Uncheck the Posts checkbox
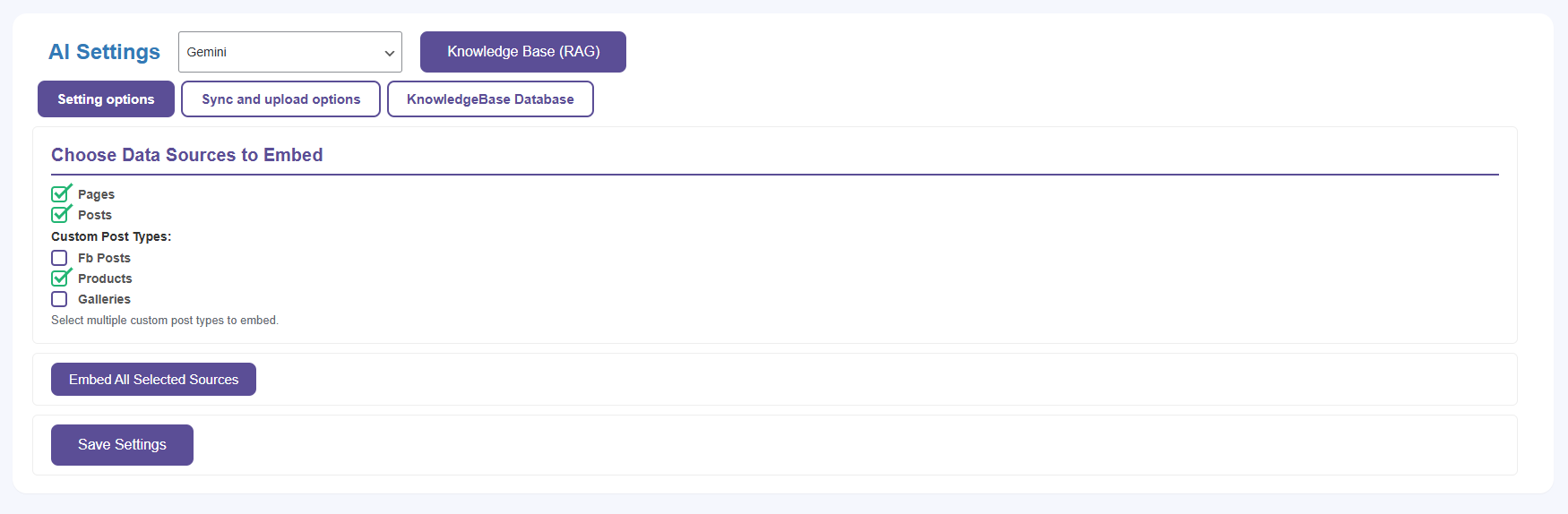1568x514 pixels. point(60,215)
